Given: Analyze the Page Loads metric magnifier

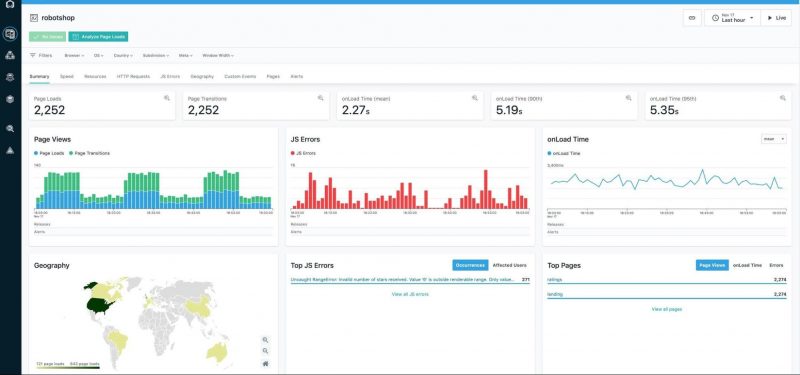Looking at the screenshot, I should (x=167, y=98).
